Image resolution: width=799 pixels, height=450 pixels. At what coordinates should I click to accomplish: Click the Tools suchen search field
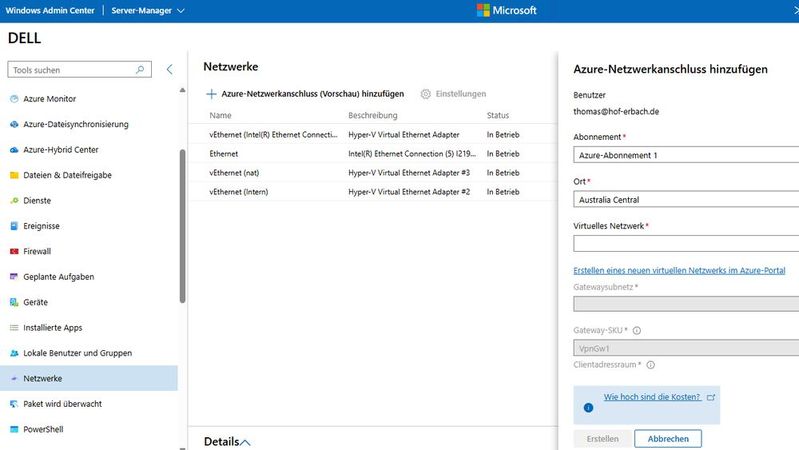pyautogui.click(x=79, y=70)
